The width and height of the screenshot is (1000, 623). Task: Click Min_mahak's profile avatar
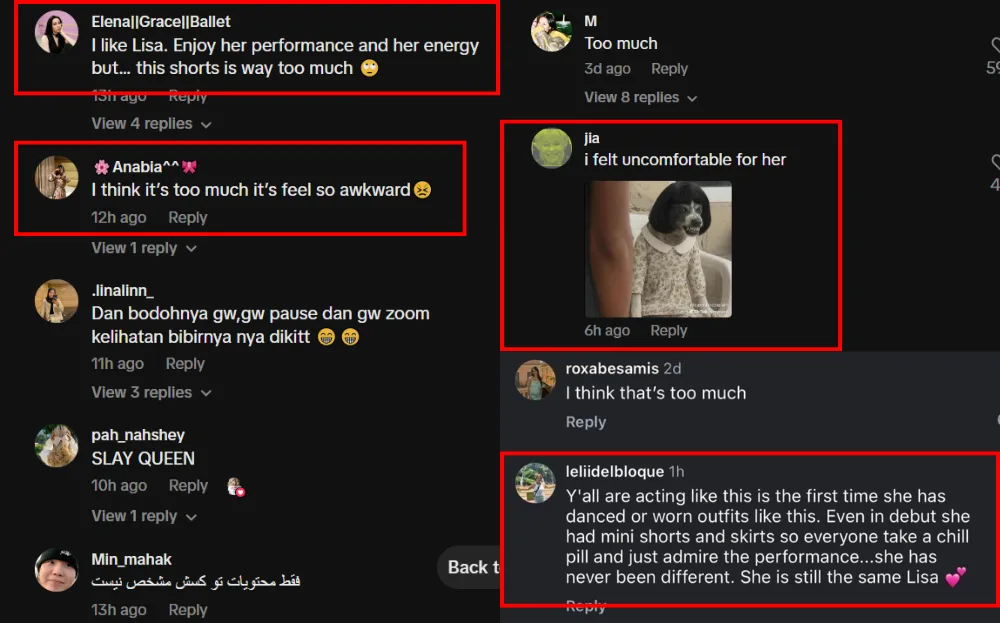(57, 570)
